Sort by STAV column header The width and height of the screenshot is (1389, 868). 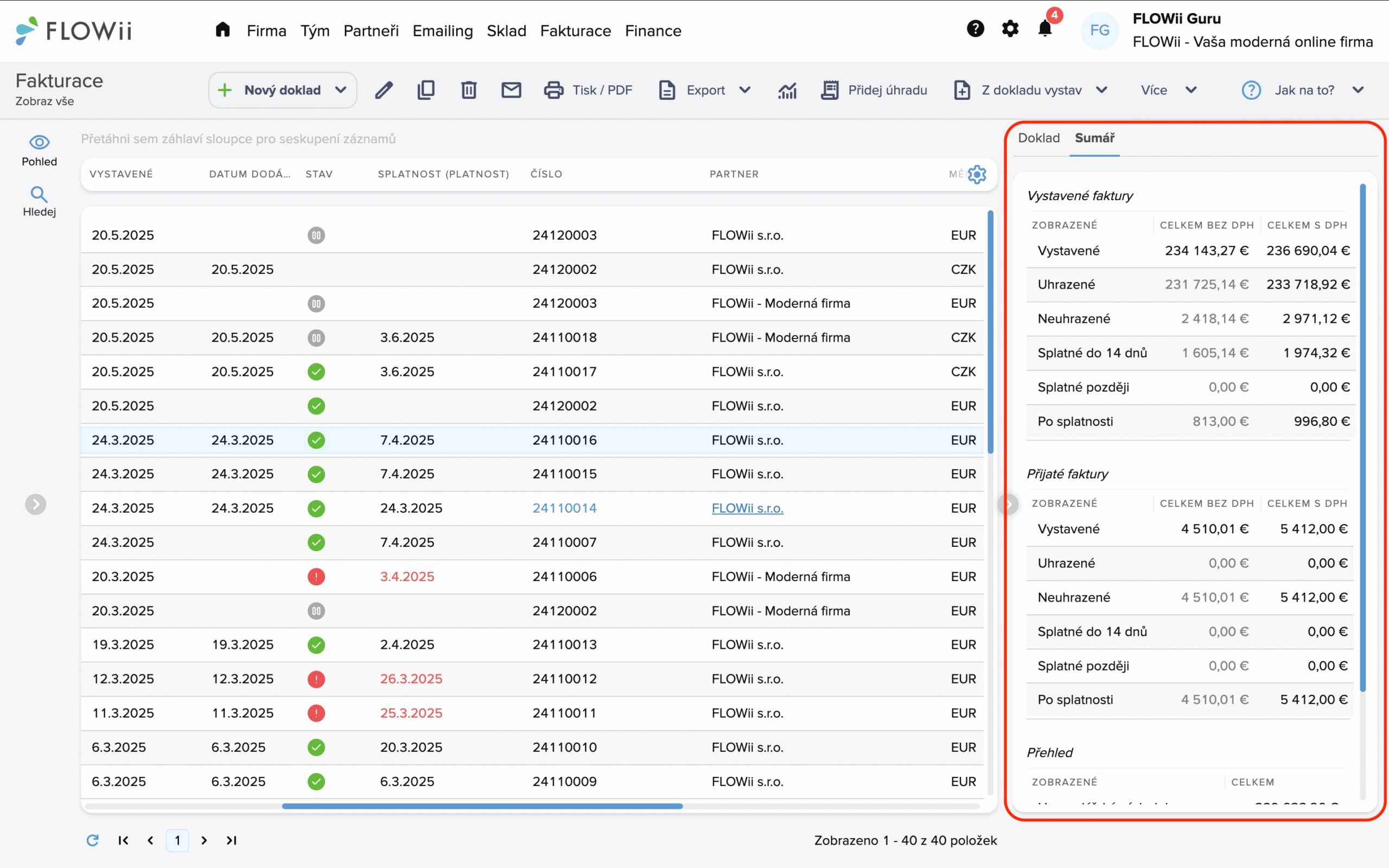click(318, 174)
